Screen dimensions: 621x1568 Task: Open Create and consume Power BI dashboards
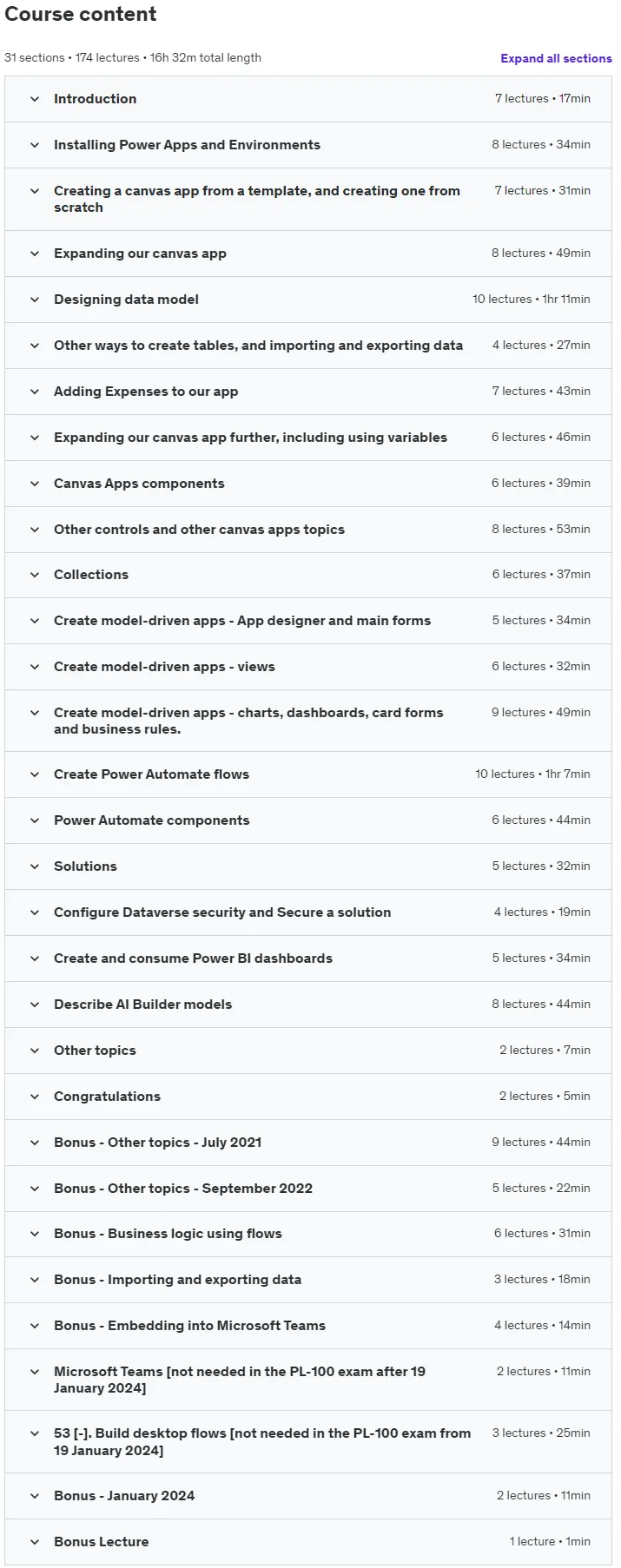(193, 959)
